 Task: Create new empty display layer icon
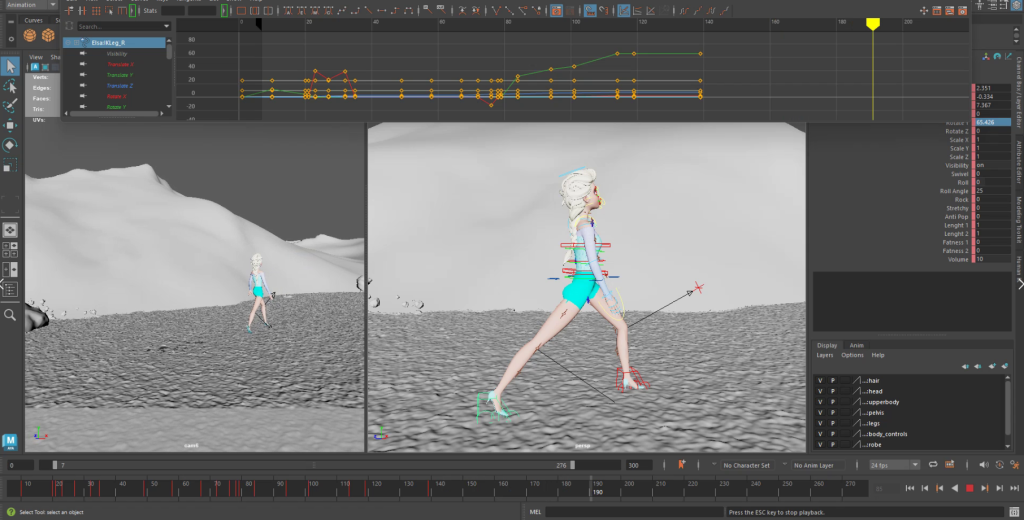[x=992, y=366]
